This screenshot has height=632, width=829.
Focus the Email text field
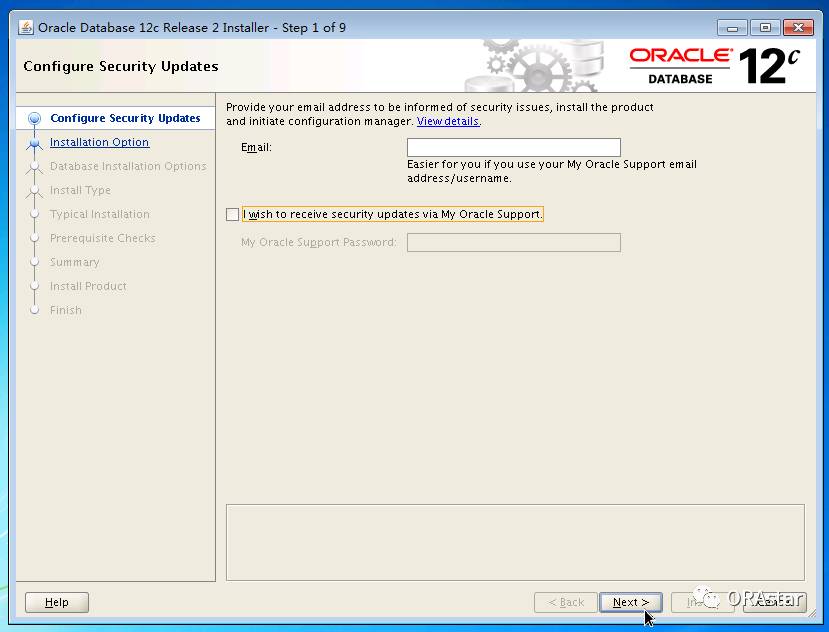[x=513, y=147]
